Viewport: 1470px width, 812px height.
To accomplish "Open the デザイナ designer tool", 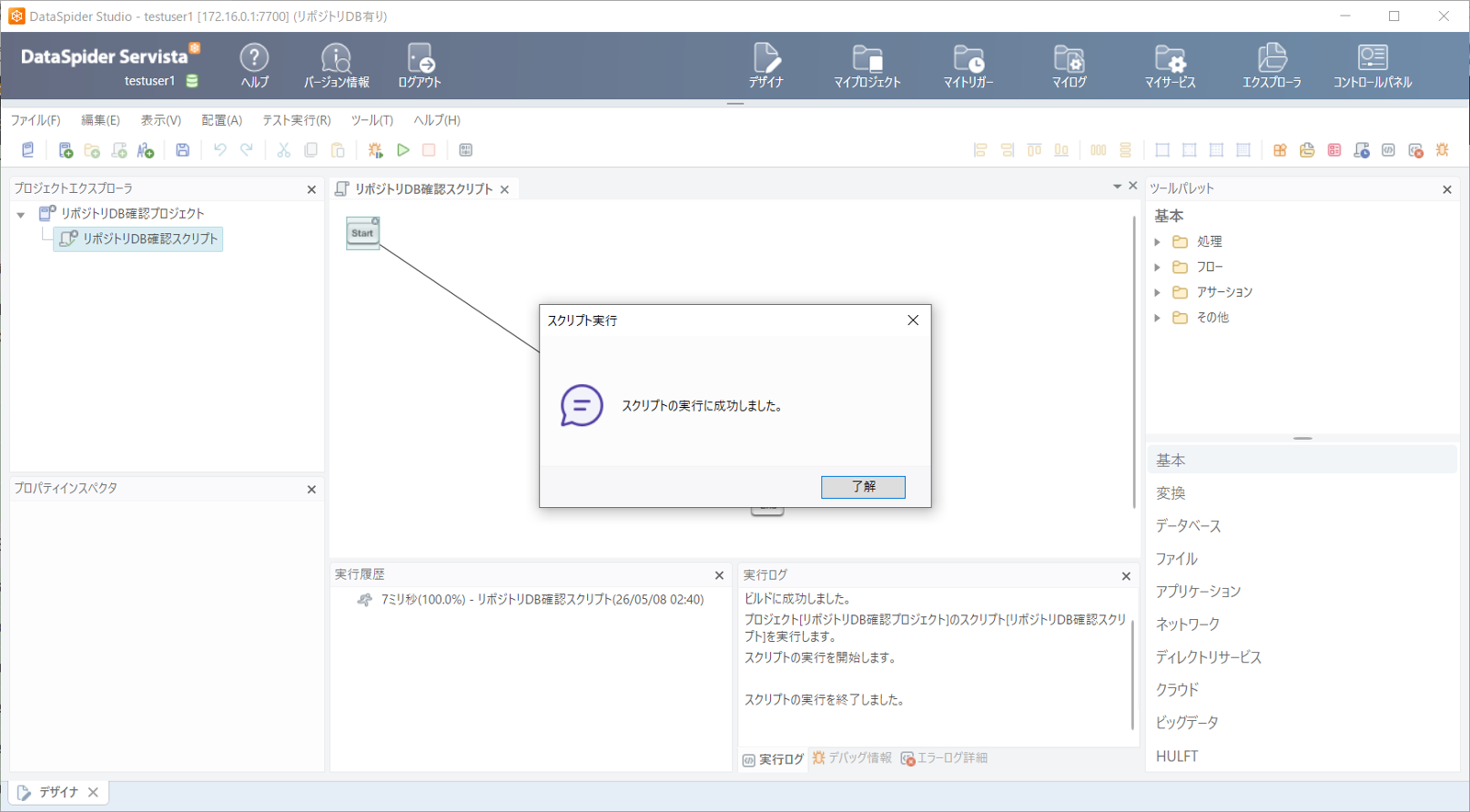I will pyautogui.click(x=766, y=65).
